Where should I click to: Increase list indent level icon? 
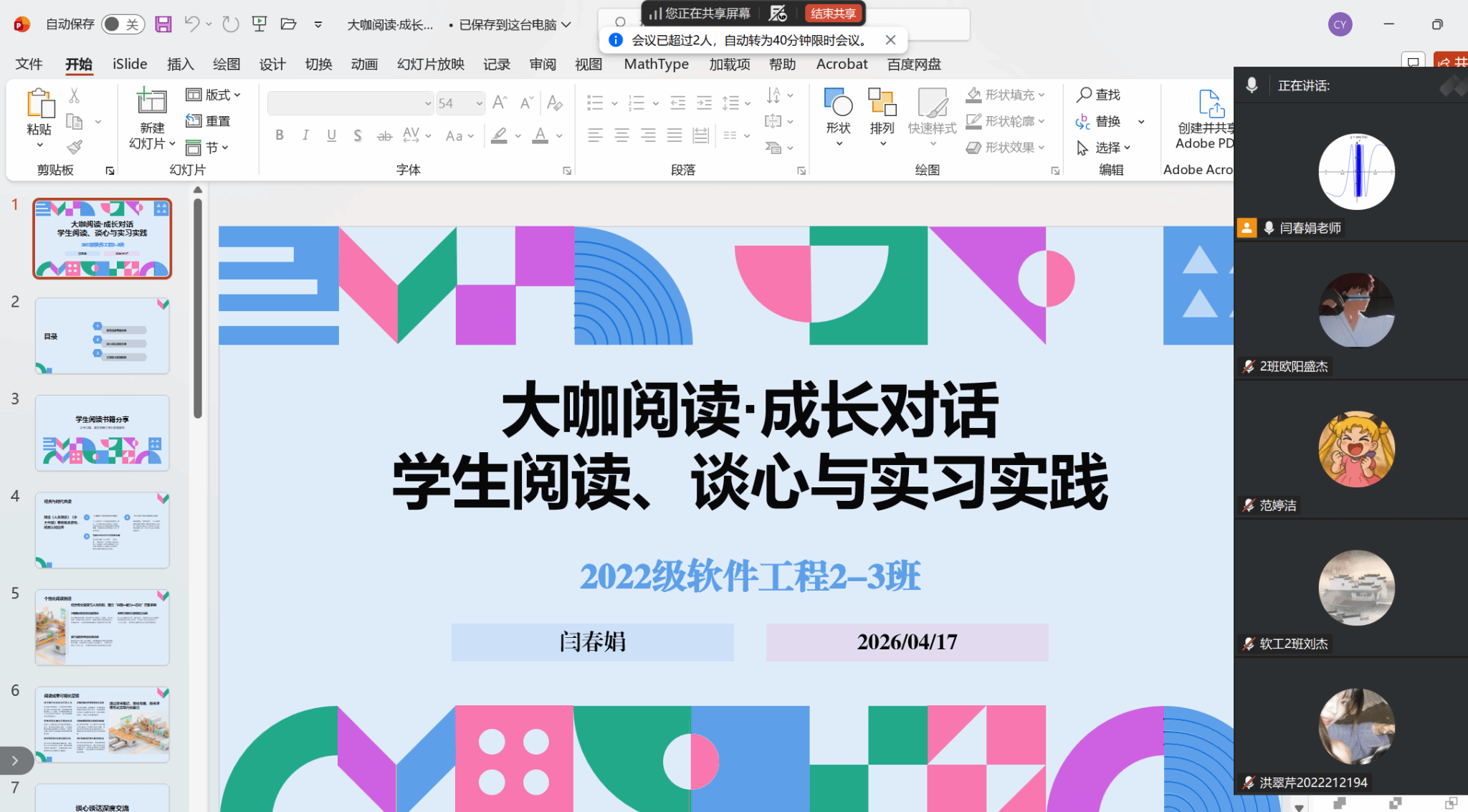coord(705,103)
